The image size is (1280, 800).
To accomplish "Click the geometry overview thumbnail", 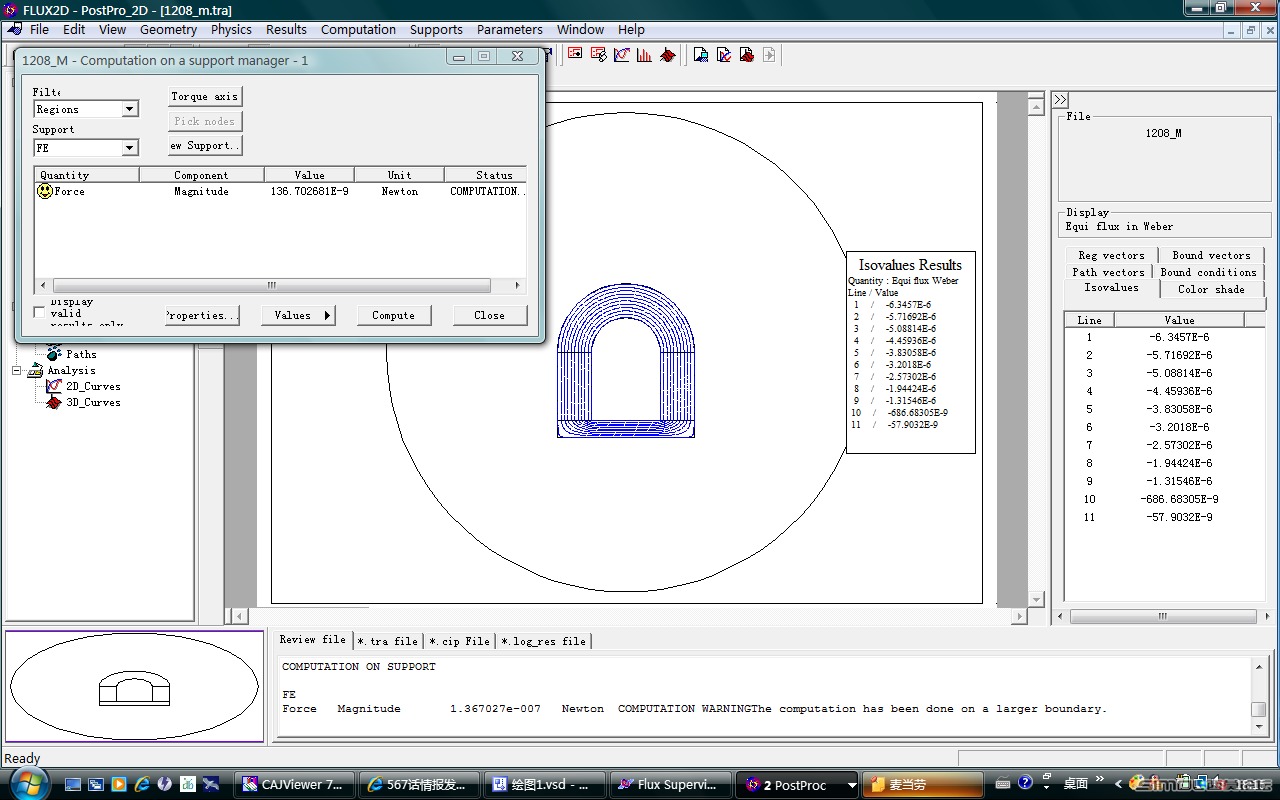I will 134,688.
